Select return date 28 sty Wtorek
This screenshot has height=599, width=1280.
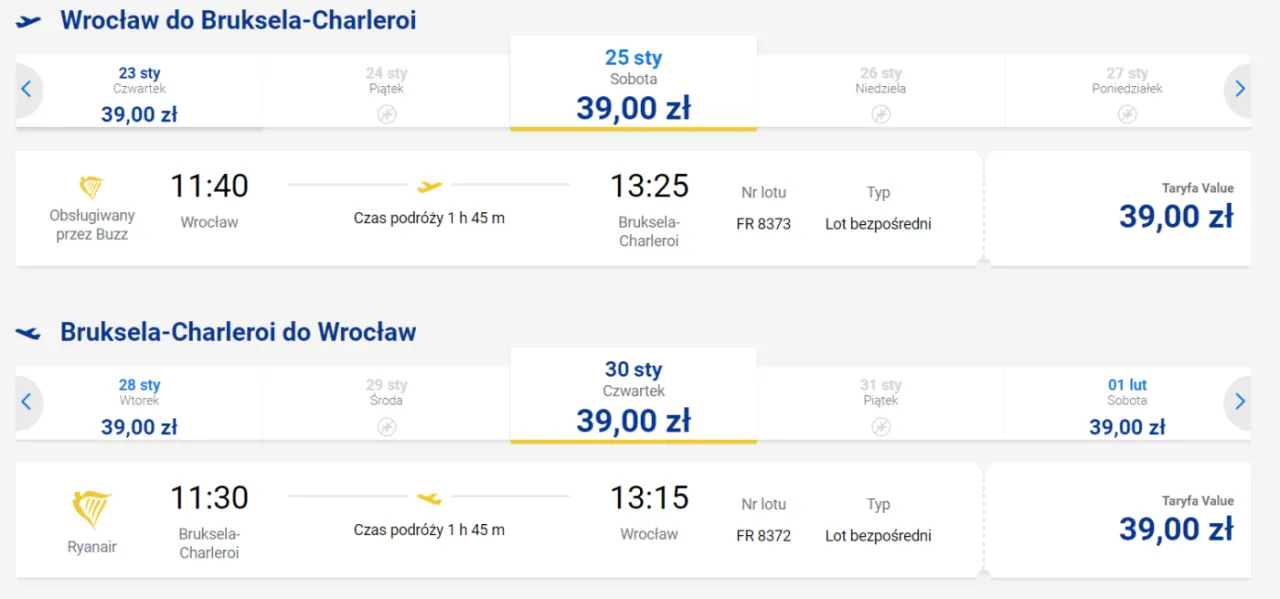coord(139,407)
